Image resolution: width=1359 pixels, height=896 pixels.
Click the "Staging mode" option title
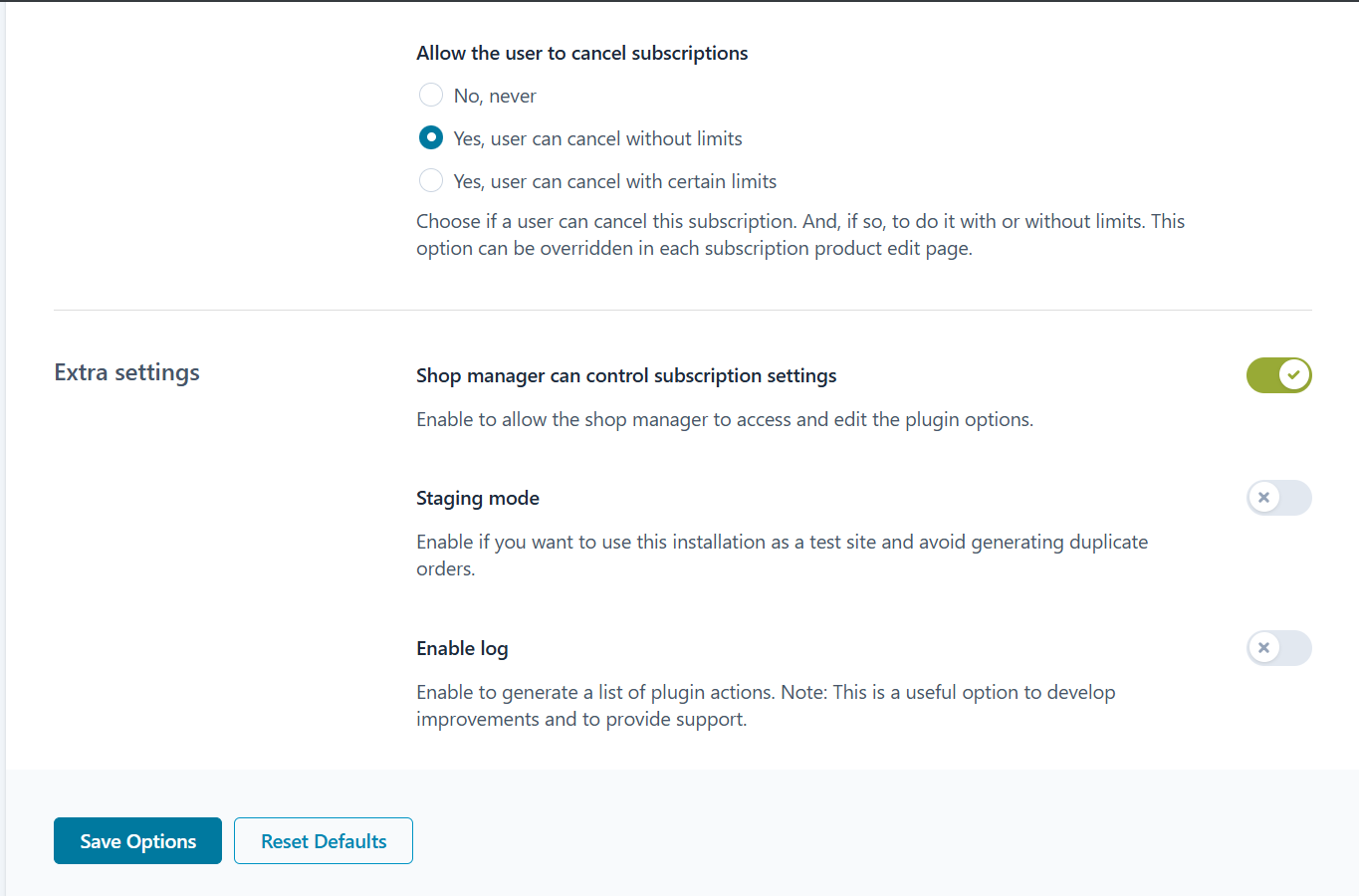click(478, 499)
